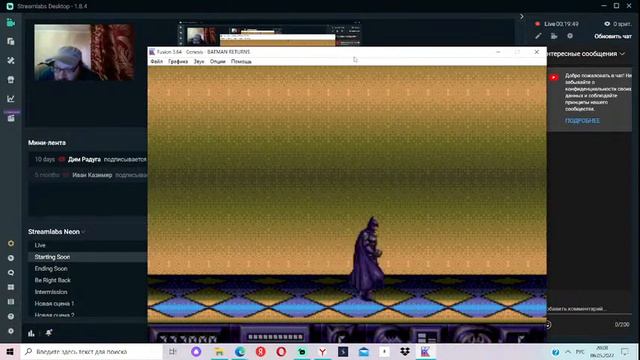Click the YouTube icon in the chat welcome message
The width and height of the screenshot is (640, 360).
coord(554,78)
